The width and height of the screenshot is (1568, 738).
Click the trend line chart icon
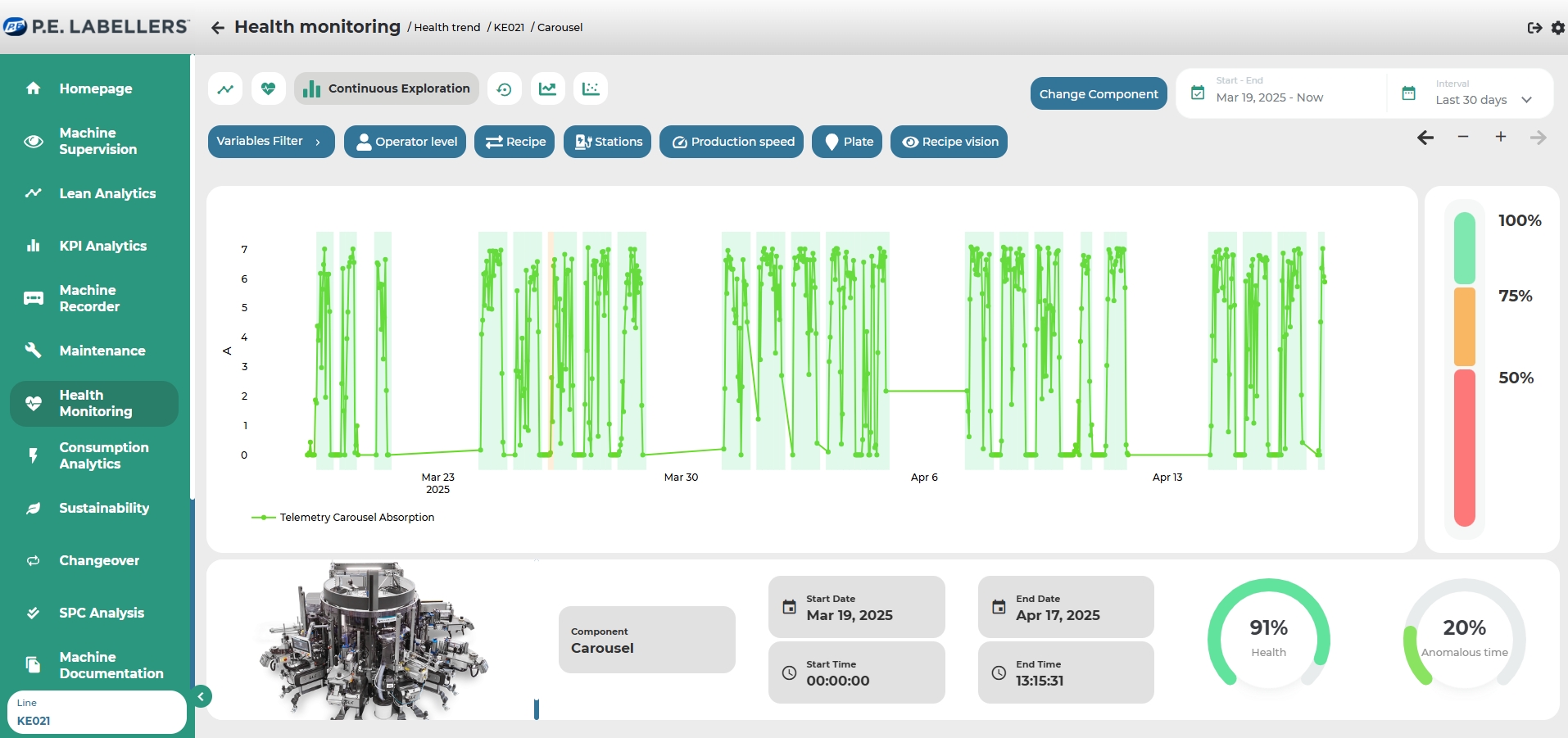(225, 89)
